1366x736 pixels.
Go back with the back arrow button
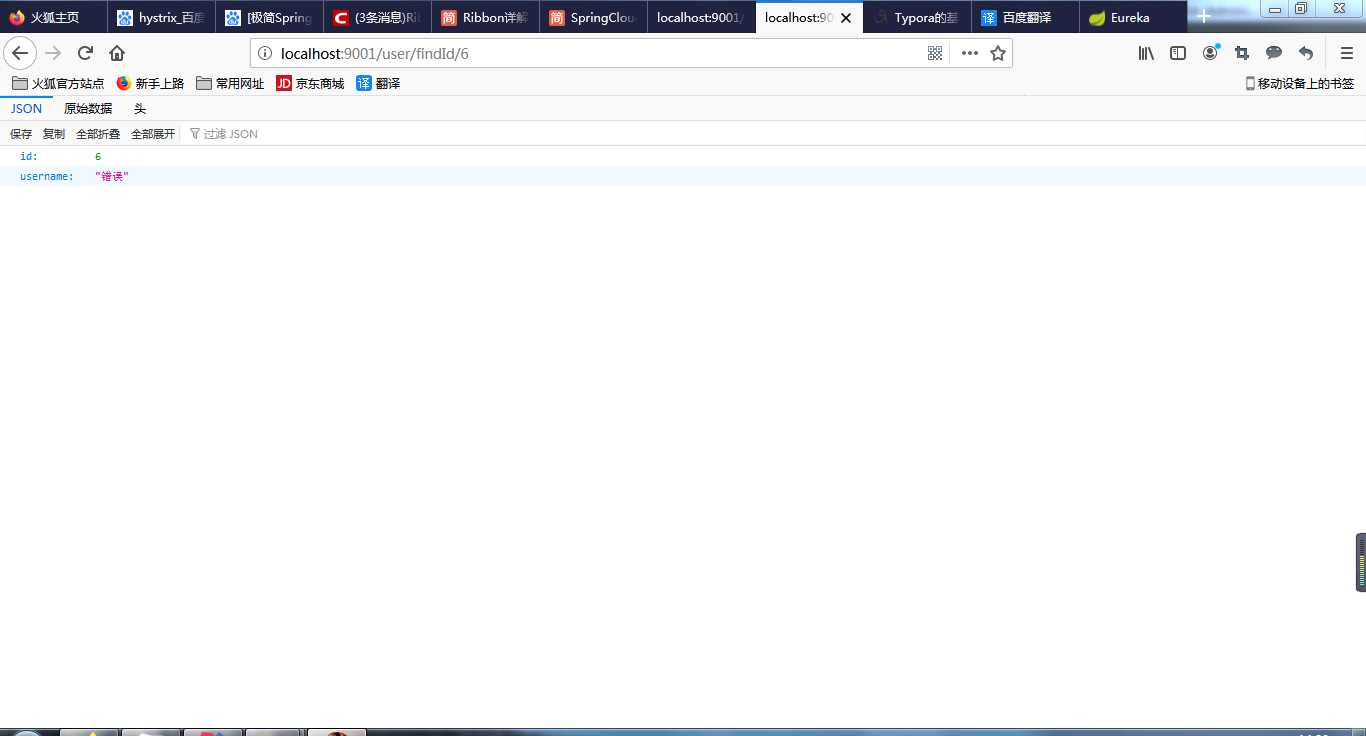(20, 53)
